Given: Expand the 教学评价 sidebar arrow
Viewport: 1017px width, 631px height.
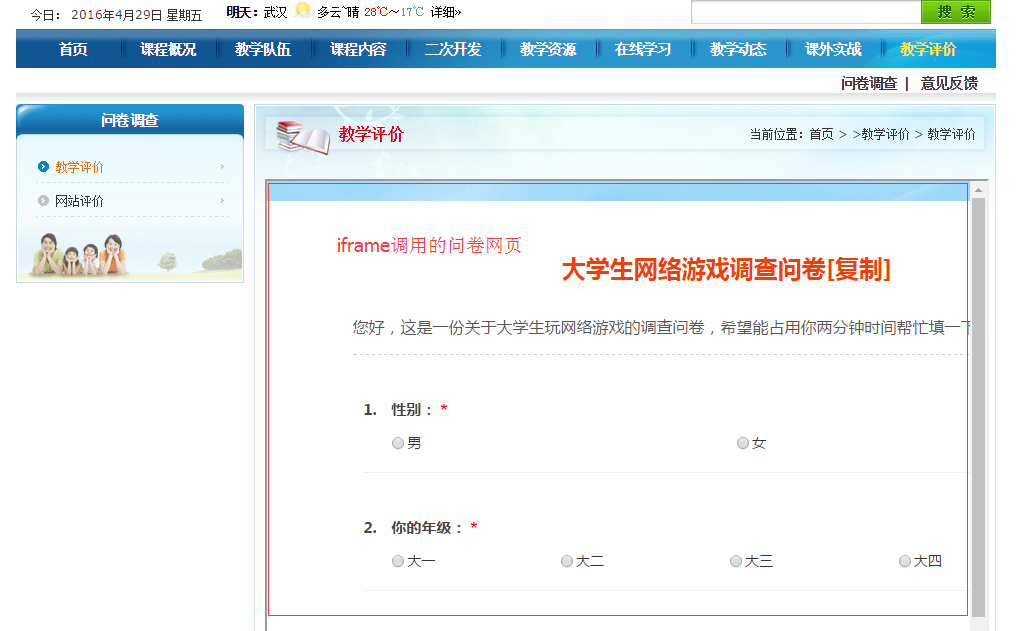Looking at the screenshot, I should [222, 167].
